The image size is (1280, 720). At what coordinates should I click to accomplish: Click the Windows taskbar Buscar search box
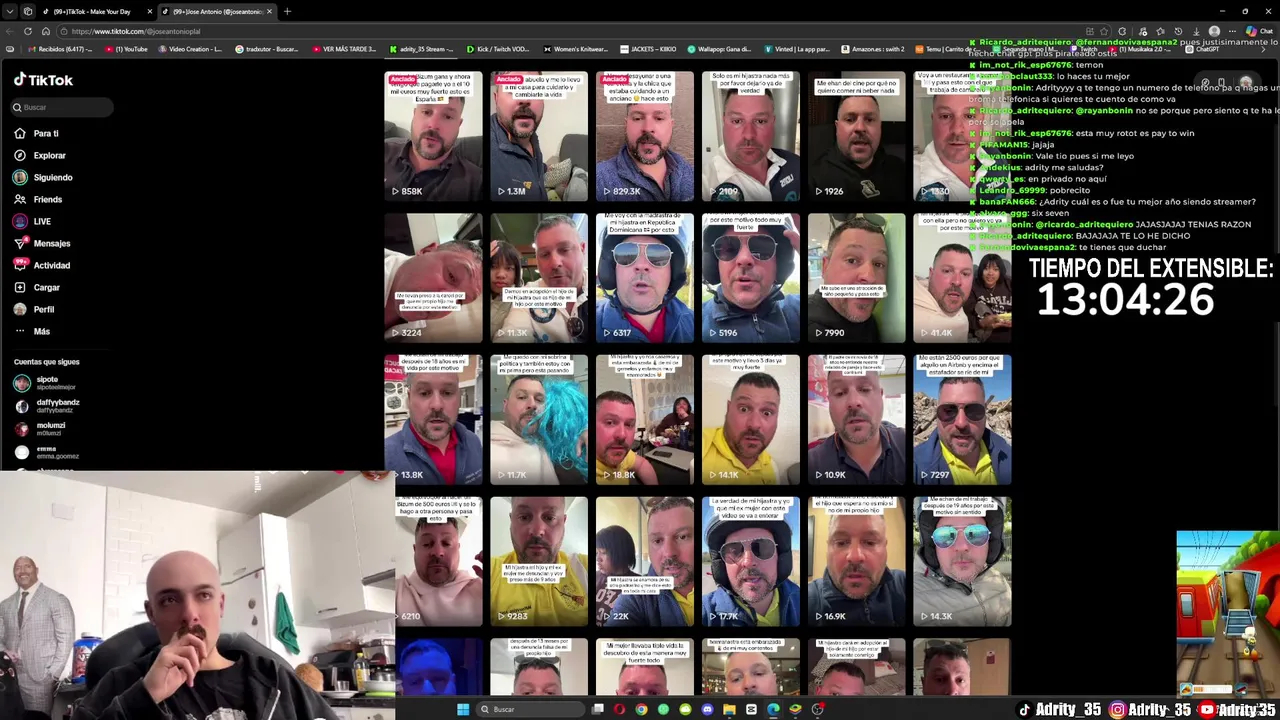click(x=530, y=709)
